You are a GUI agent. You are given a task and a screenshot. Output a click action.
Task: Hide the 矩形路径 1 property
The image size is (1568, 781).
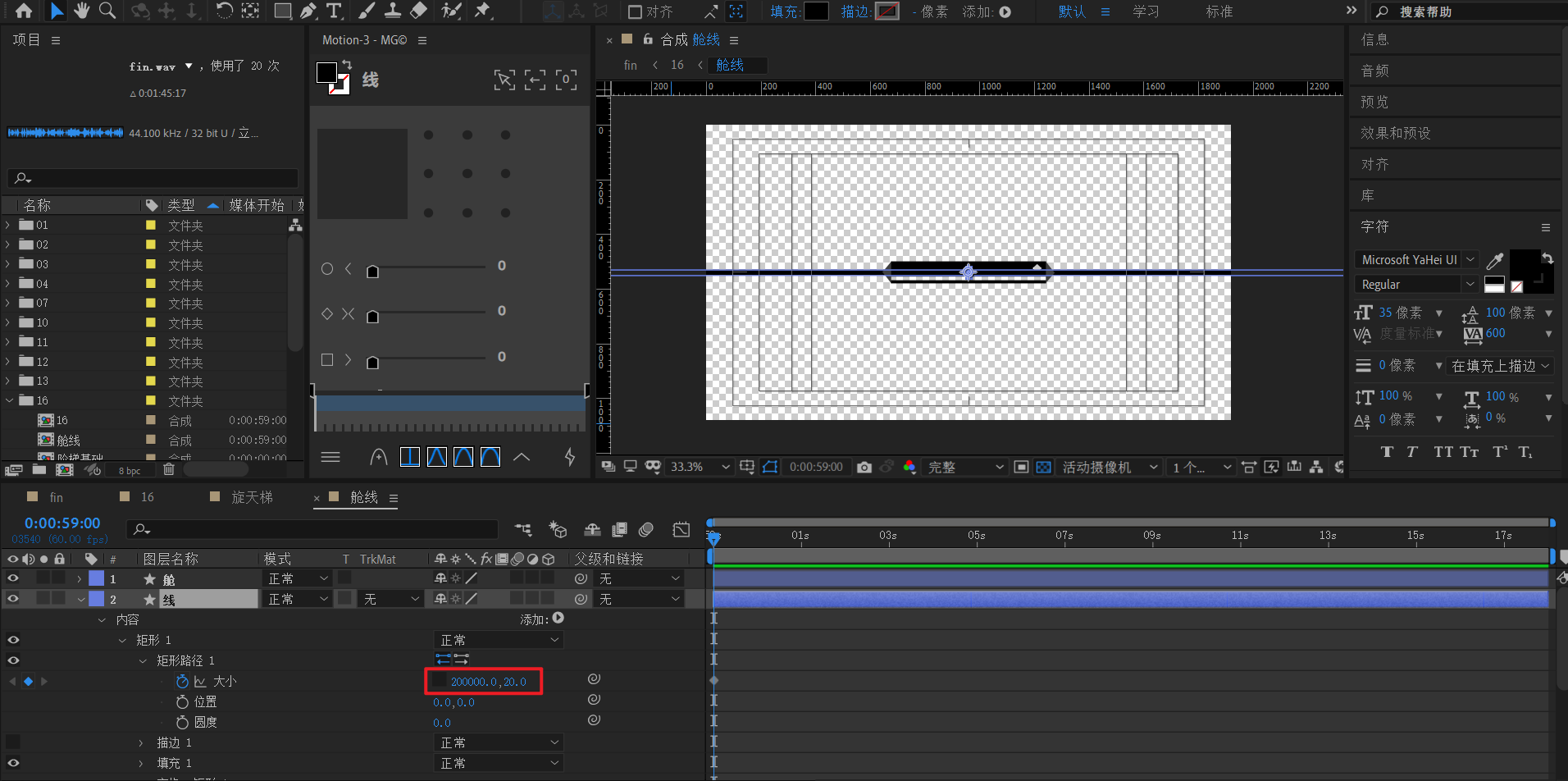13,660
